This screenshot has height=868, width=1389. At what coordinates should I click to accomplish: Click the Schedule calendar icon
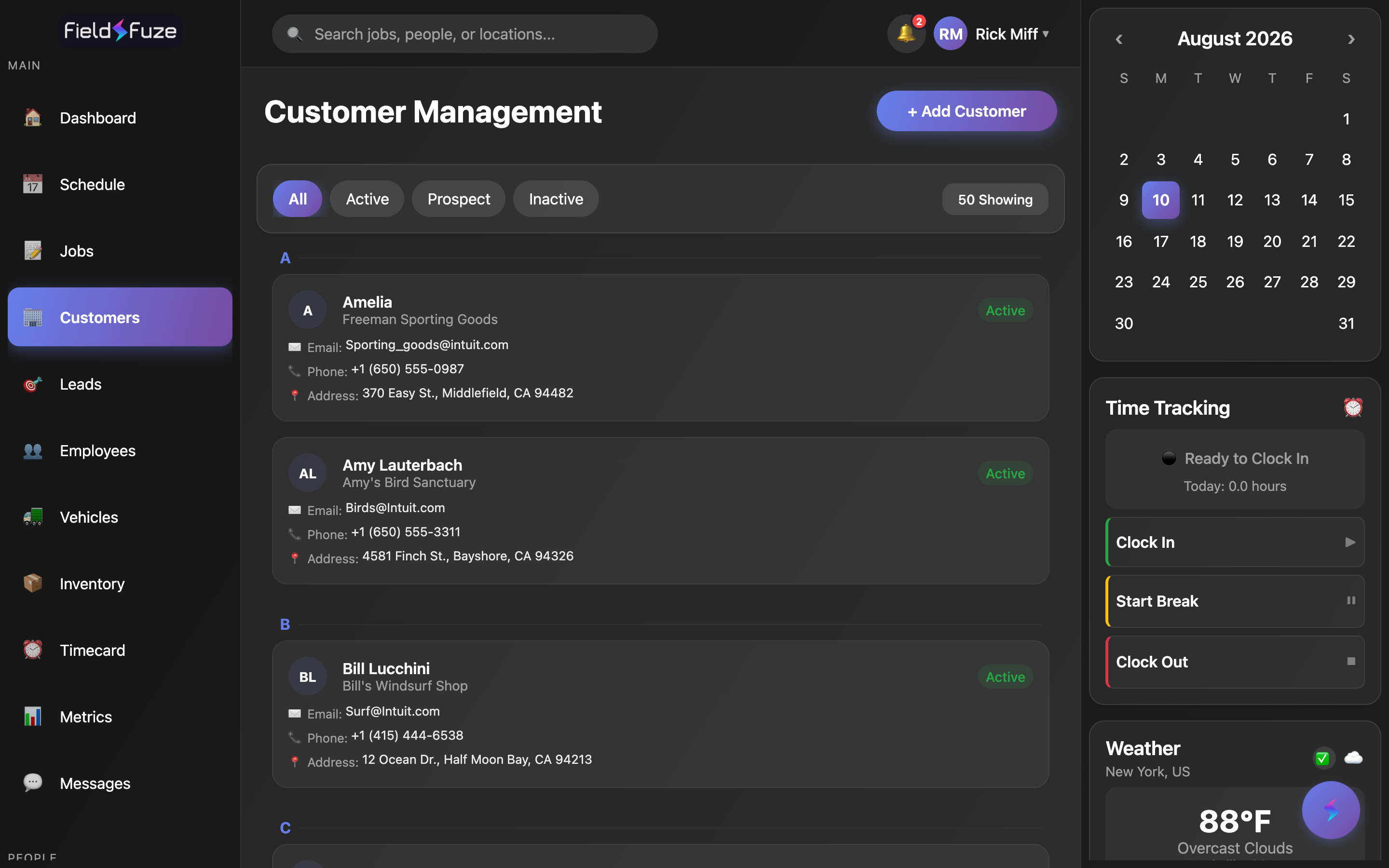(x=33, y=184)
